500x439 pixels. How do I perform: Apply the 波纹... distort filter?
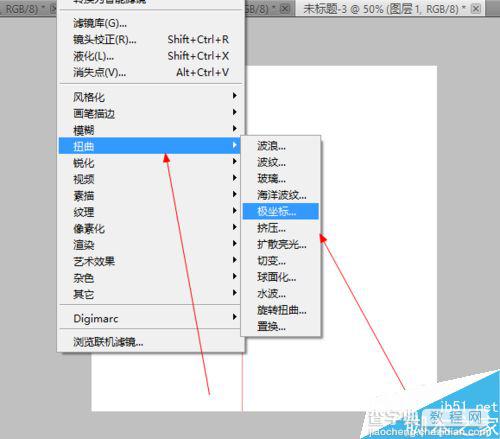pos(281,162)
